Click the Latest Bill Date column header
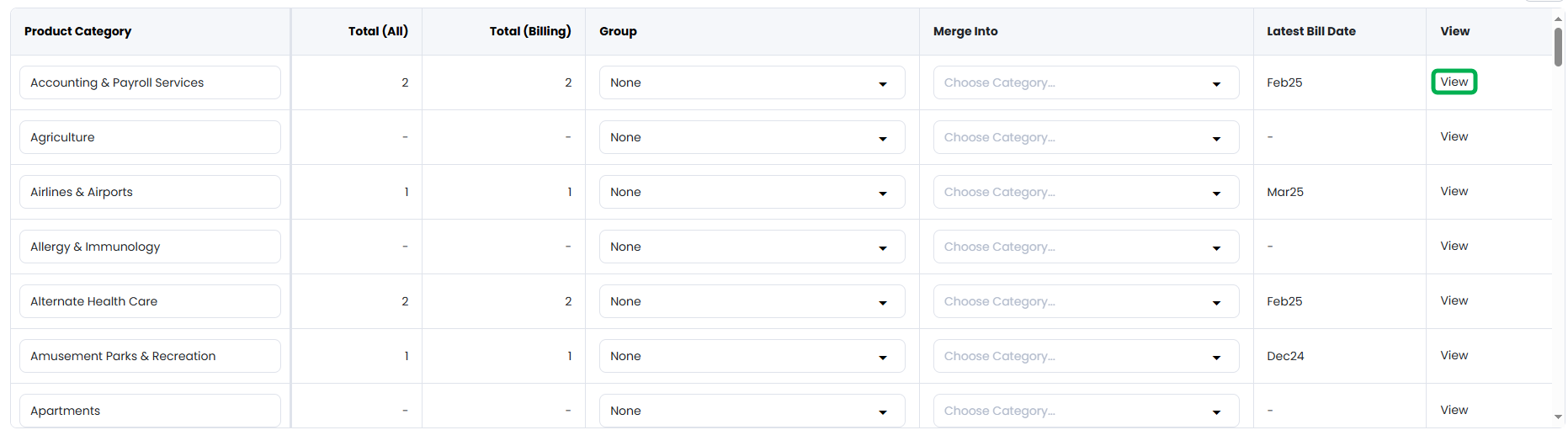 pyautogui.click(x=1310, y=31)
